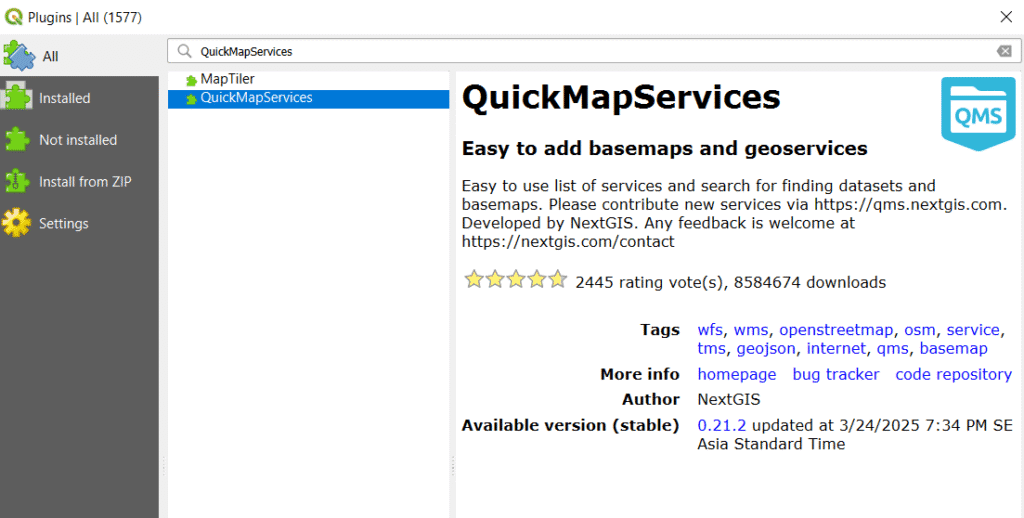Click the fifth rating star
The width and height of the screenshot is (1024, 518).
558,280
